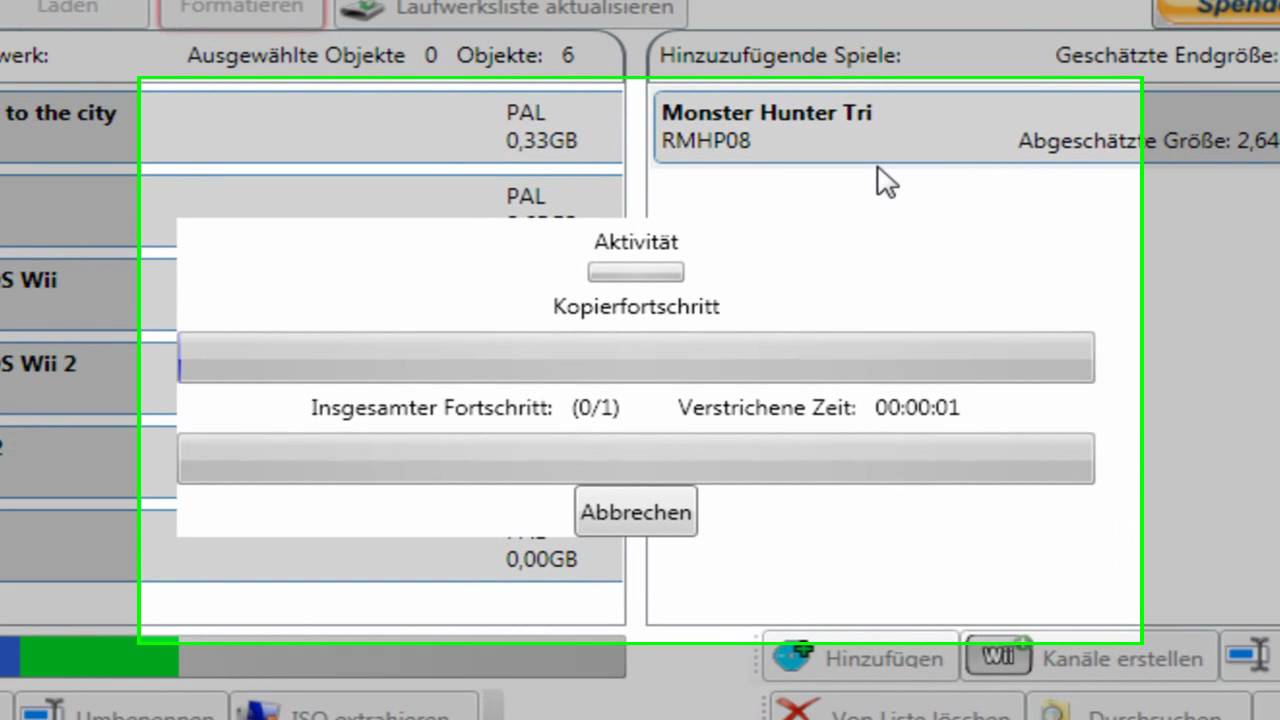Click the 'Von Liste löschen' label
Screen dimensions: 1280x720
click(921, 713)
